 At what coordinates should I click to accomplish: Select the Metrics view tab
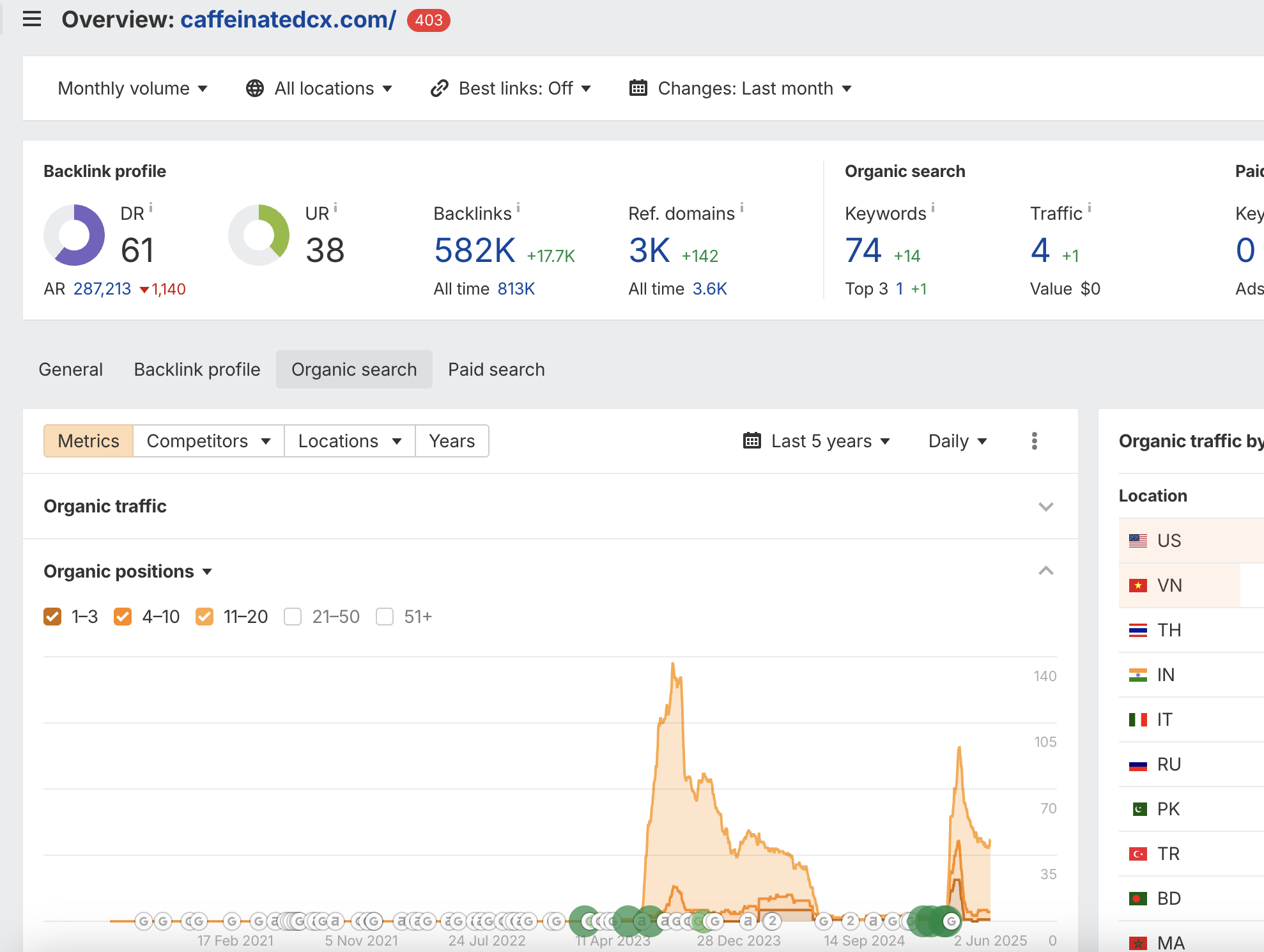88,441
